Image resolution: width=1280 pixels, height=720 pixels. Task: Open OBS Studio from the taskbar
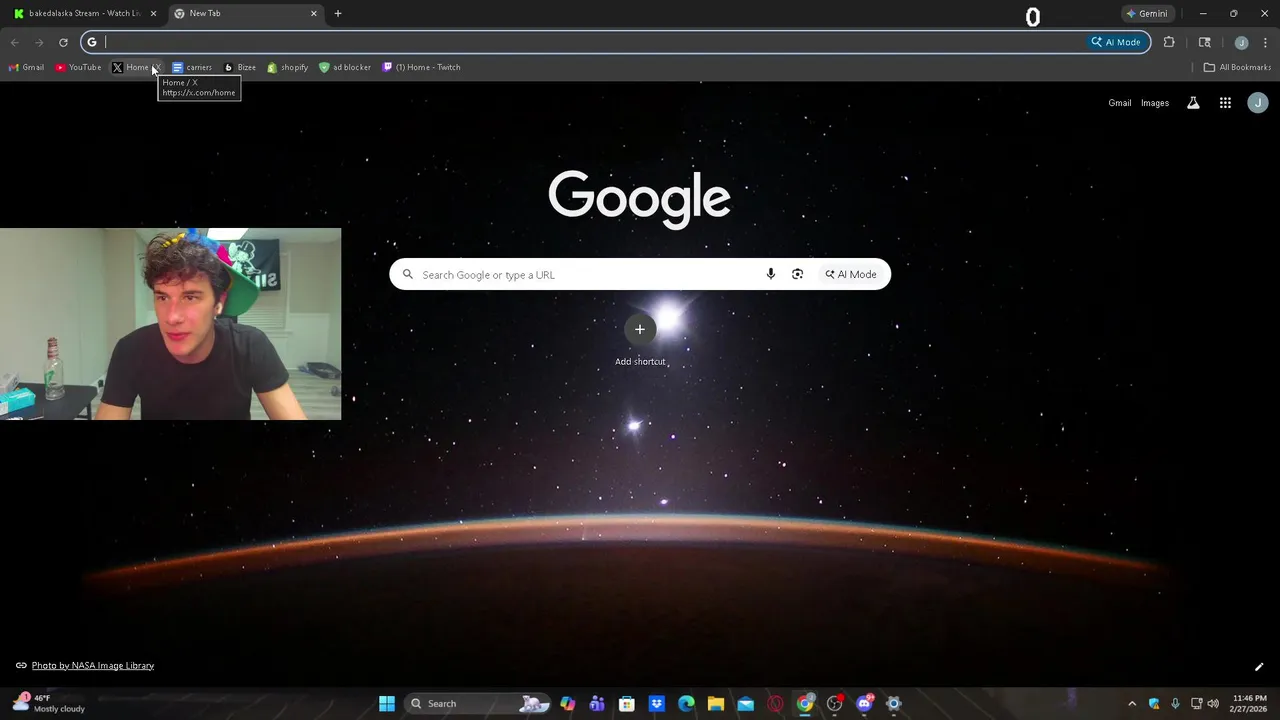(x=835, y=703)
